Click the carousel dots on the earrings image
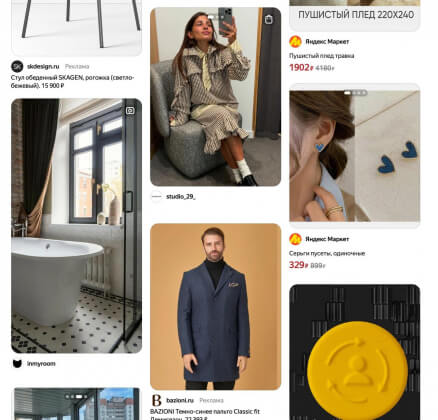Screen dimensions: 438x420 coord(355,93)
